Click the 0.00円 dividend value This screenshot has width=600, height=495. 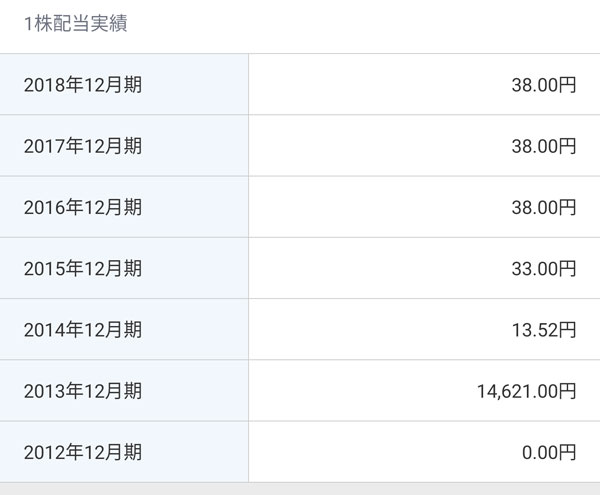click(x=548, y=452)
